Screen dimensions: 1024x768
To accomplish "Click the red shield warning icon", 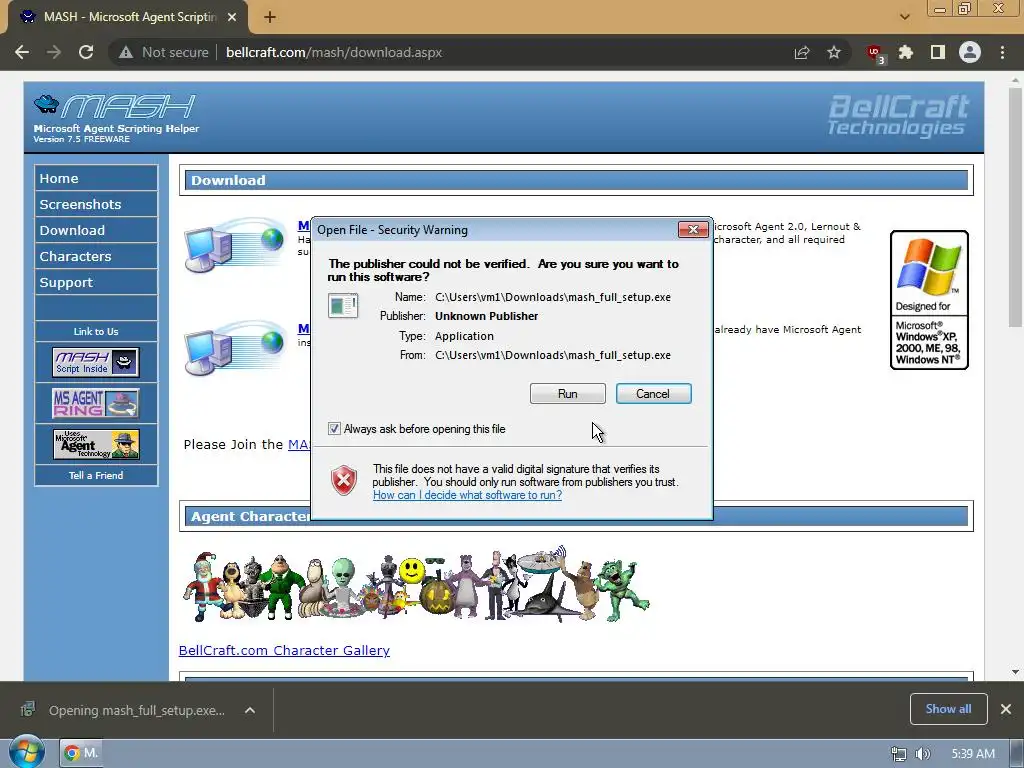I will tap(344, 481).
